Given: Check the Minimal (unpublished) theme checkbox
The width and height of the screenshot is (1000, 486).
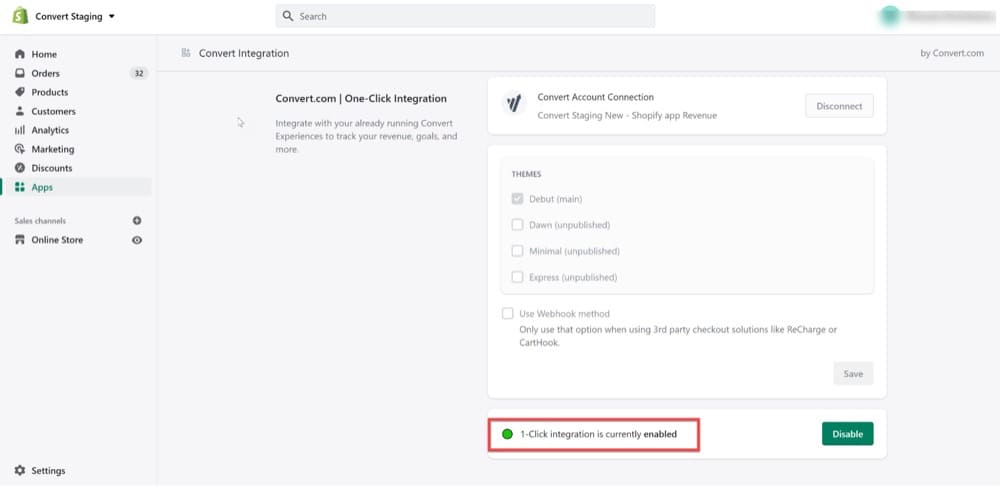Looking at the screenshot, I should pos(518,251).
